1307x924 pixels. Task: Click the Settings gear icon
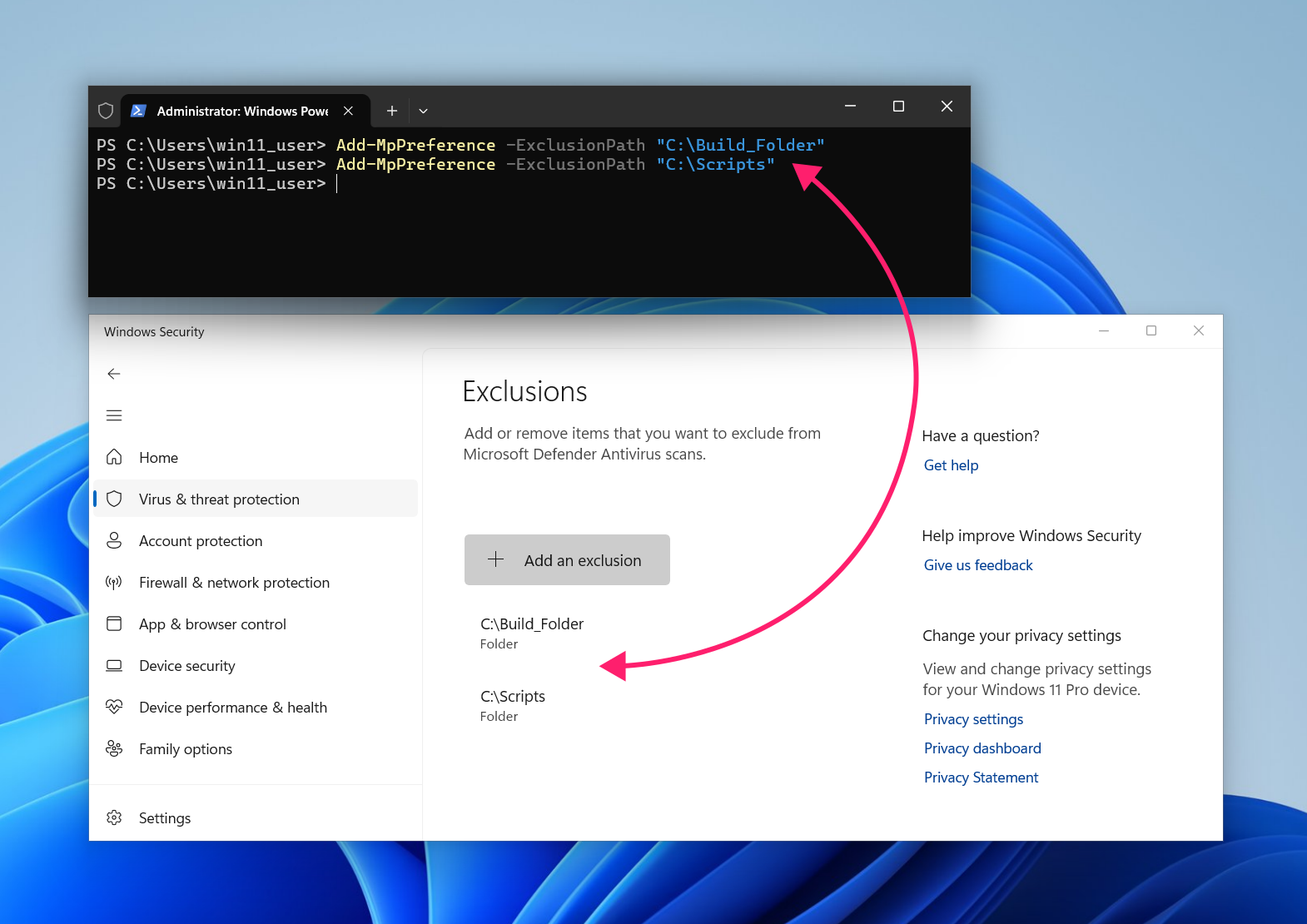pos(114,817)
